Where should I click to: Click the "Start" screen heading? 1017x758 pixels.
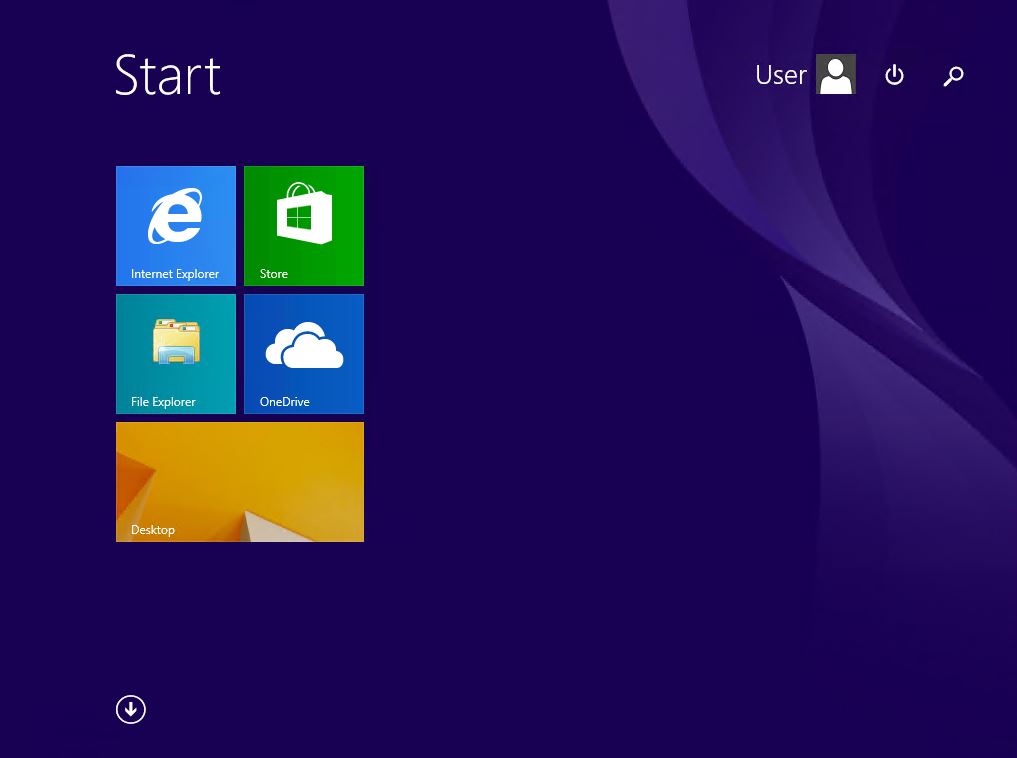pos(168,75)
